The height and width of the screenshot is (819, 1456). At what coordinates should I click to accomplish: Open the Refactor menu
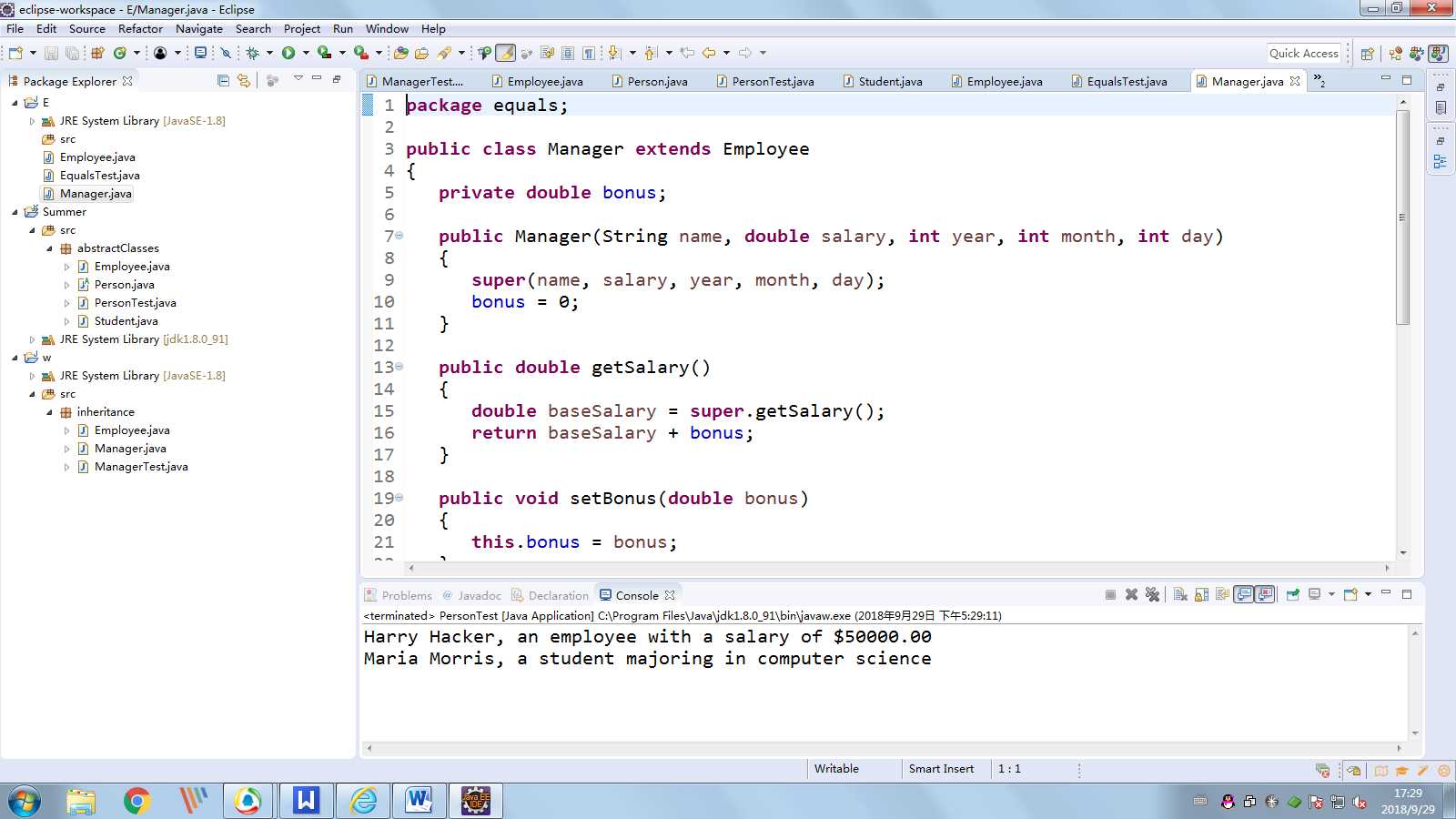point(140,28)
